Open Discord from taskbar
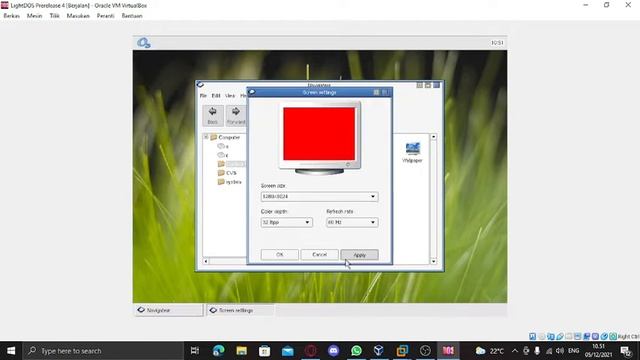640x360 pixels. tap(333, 351)
